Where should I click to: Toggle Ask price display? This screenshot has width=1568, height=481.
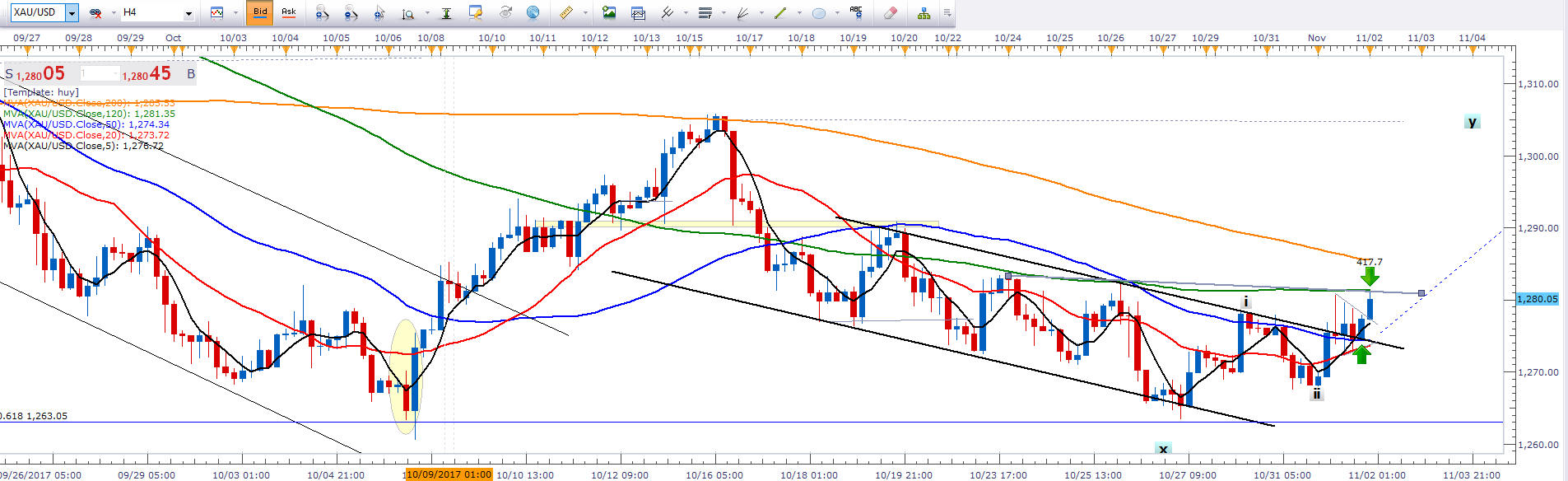point(289,12)
